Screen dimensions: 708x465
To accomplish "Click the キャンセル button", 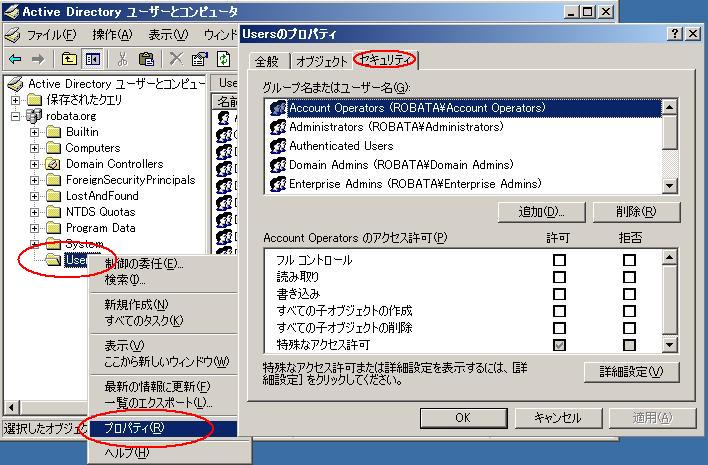I will (x=558, y=418).
